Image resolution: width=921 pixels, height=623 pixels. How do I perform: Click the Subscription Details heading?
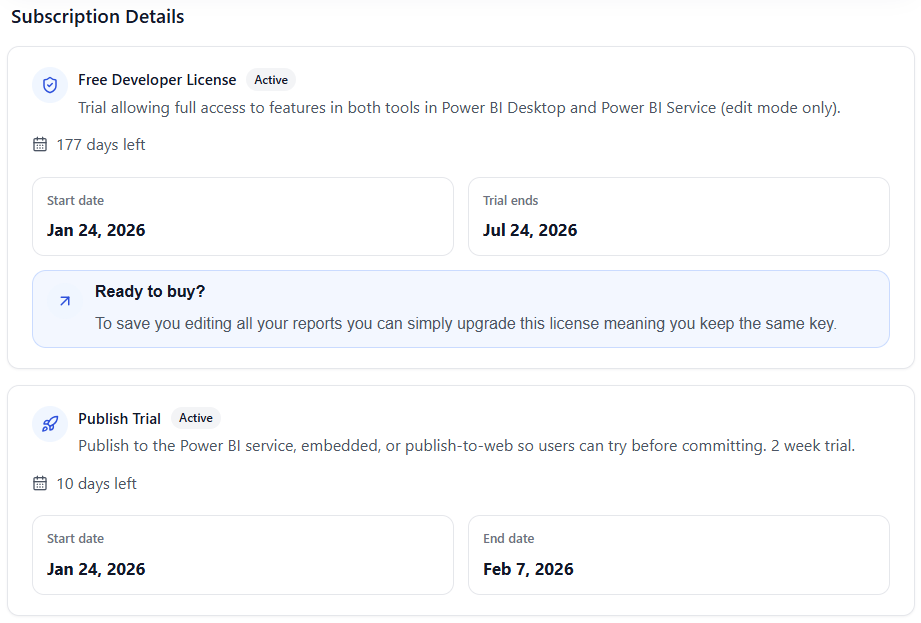[97, 17]
